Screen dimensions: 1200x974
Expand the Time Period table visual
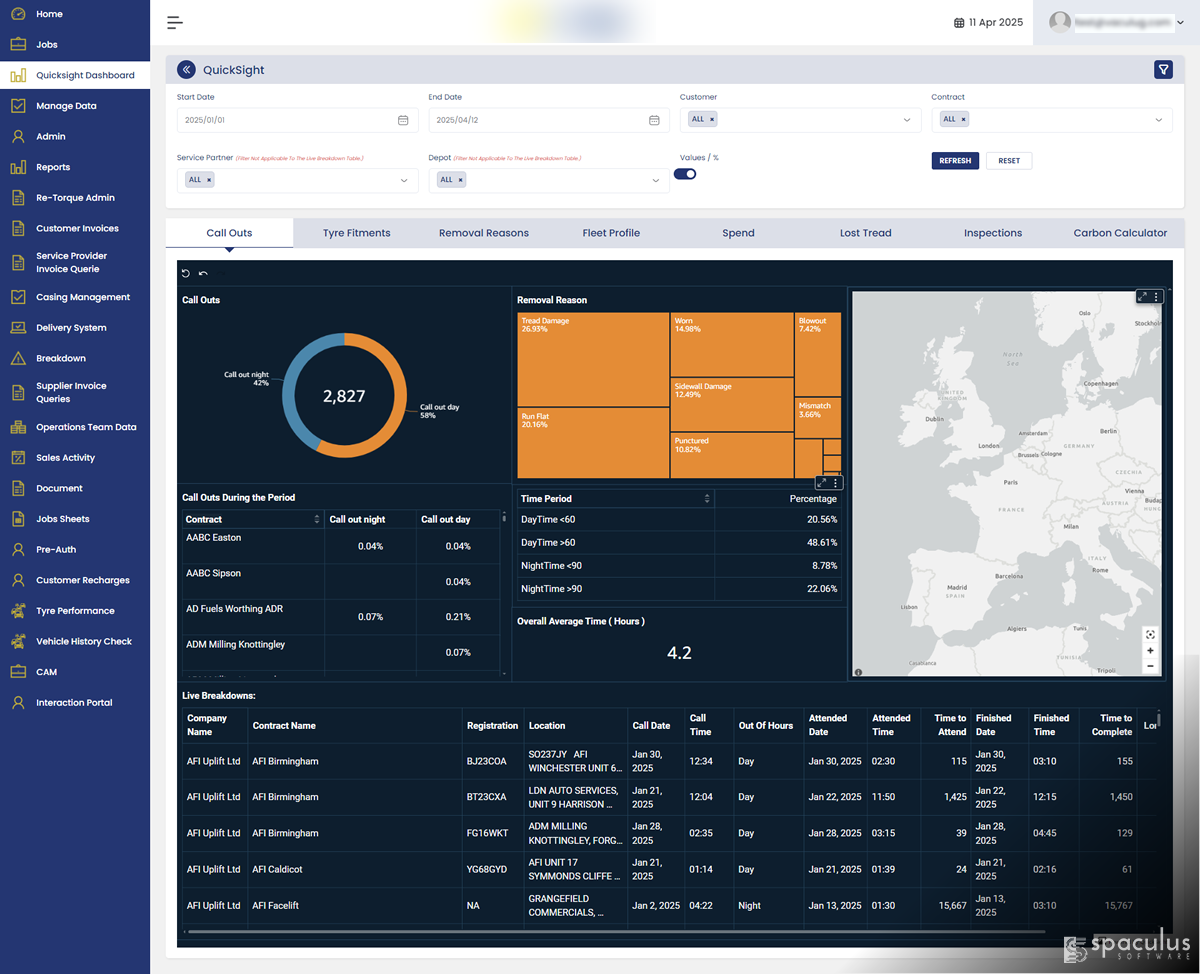pyautogui.click(x=822, y=482)
